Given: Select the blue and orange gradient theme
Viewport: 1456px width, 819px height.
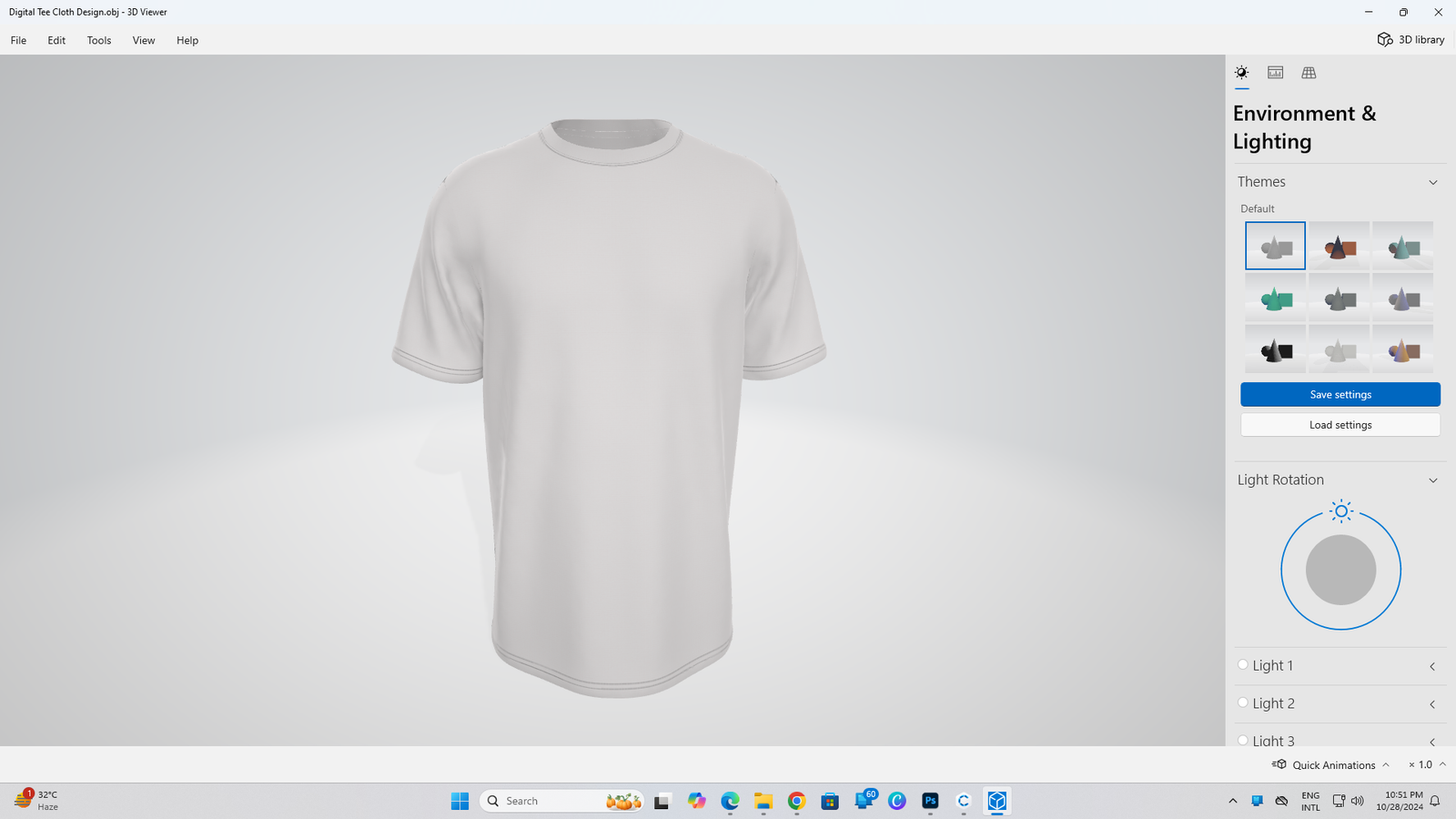Looking at the screenshot, I should [x=1402, y=349].
